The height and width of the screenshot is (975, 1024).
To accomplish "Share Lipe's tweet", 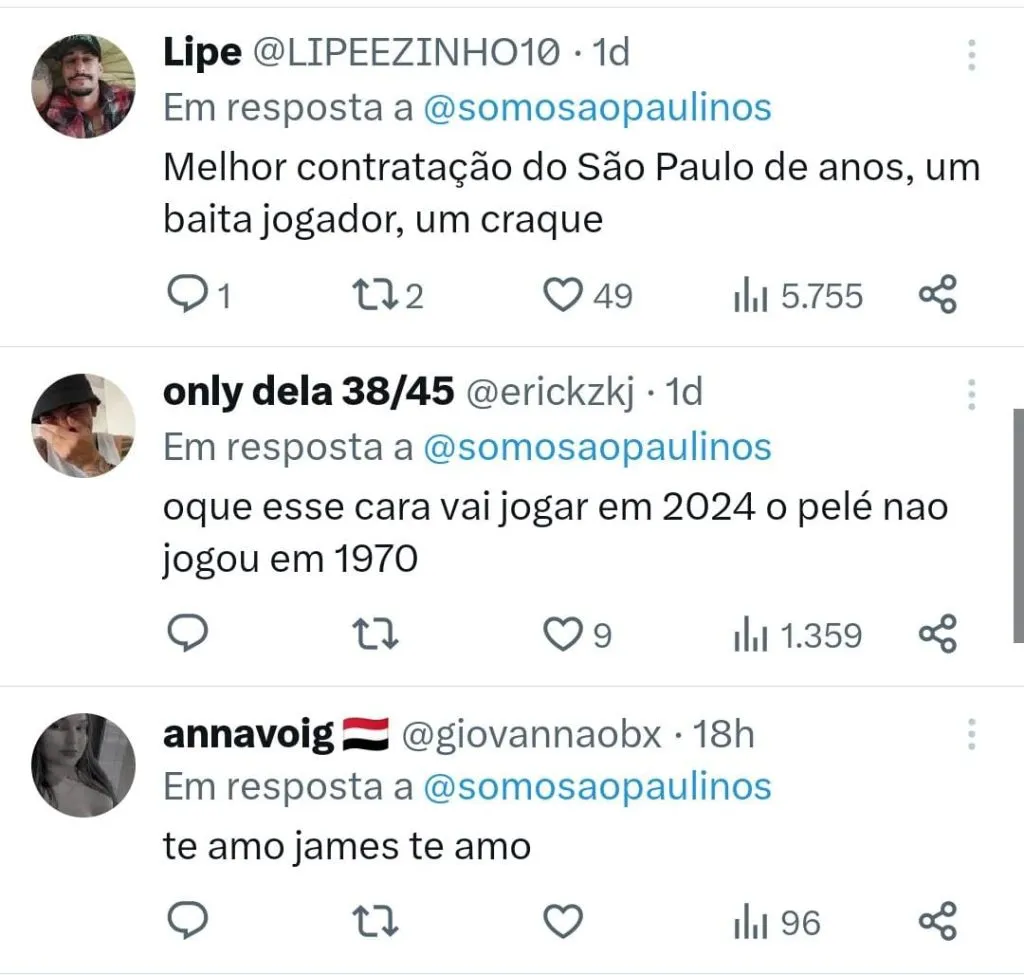I will point(937,295).
